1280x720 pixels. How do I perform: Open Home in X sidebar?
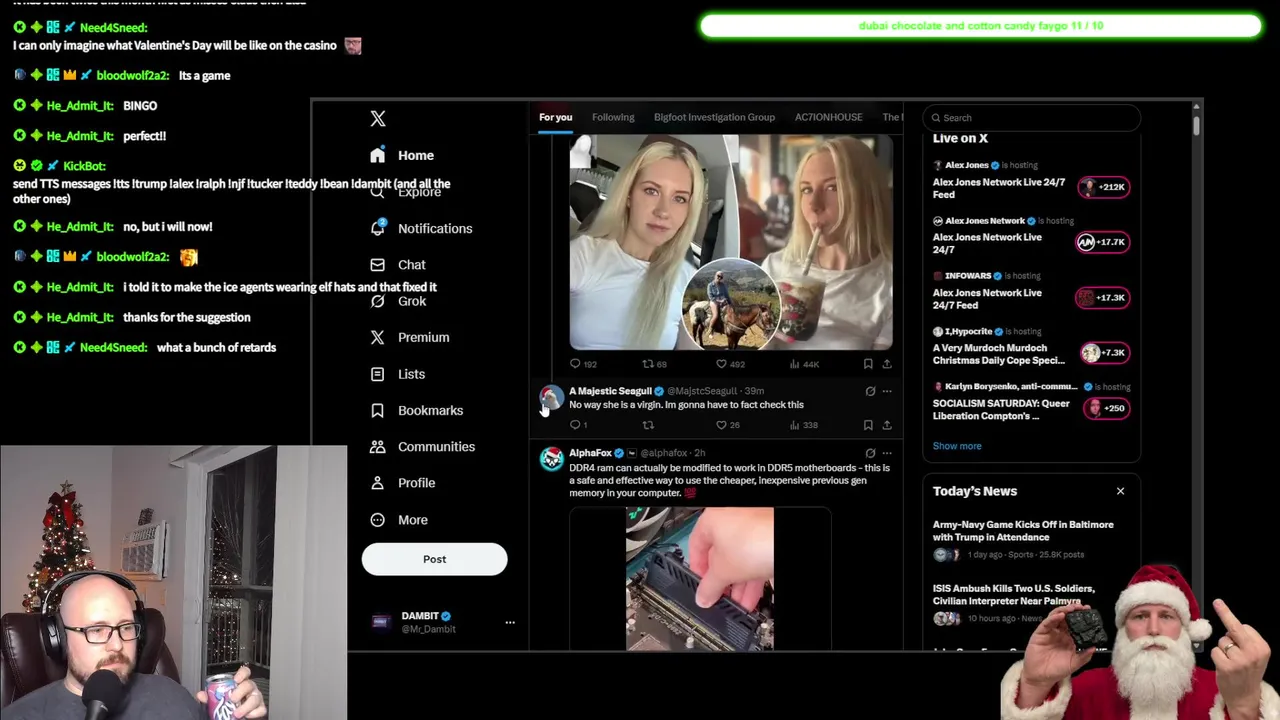[402, 155]
